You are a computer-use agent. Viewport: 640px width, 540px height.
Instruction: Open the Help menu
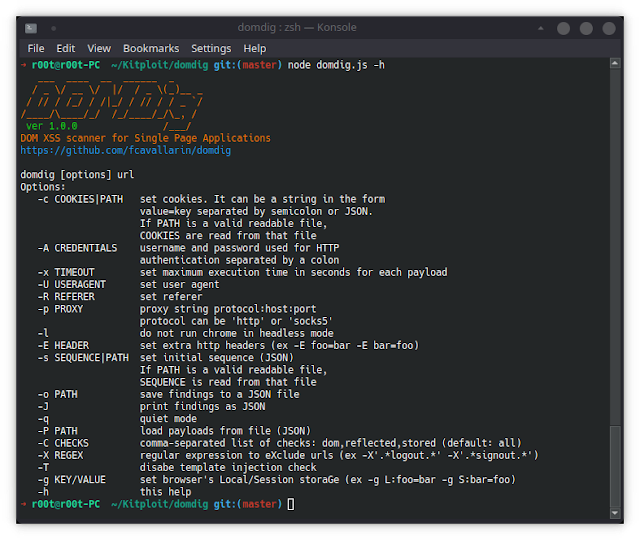click(x=255, y=49)
